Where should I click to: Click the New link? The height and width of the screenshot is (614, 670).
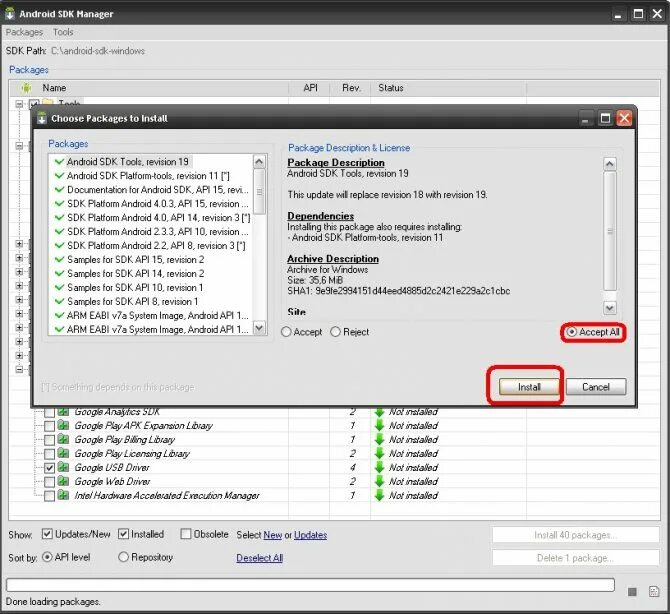click(x=272, y=535)
